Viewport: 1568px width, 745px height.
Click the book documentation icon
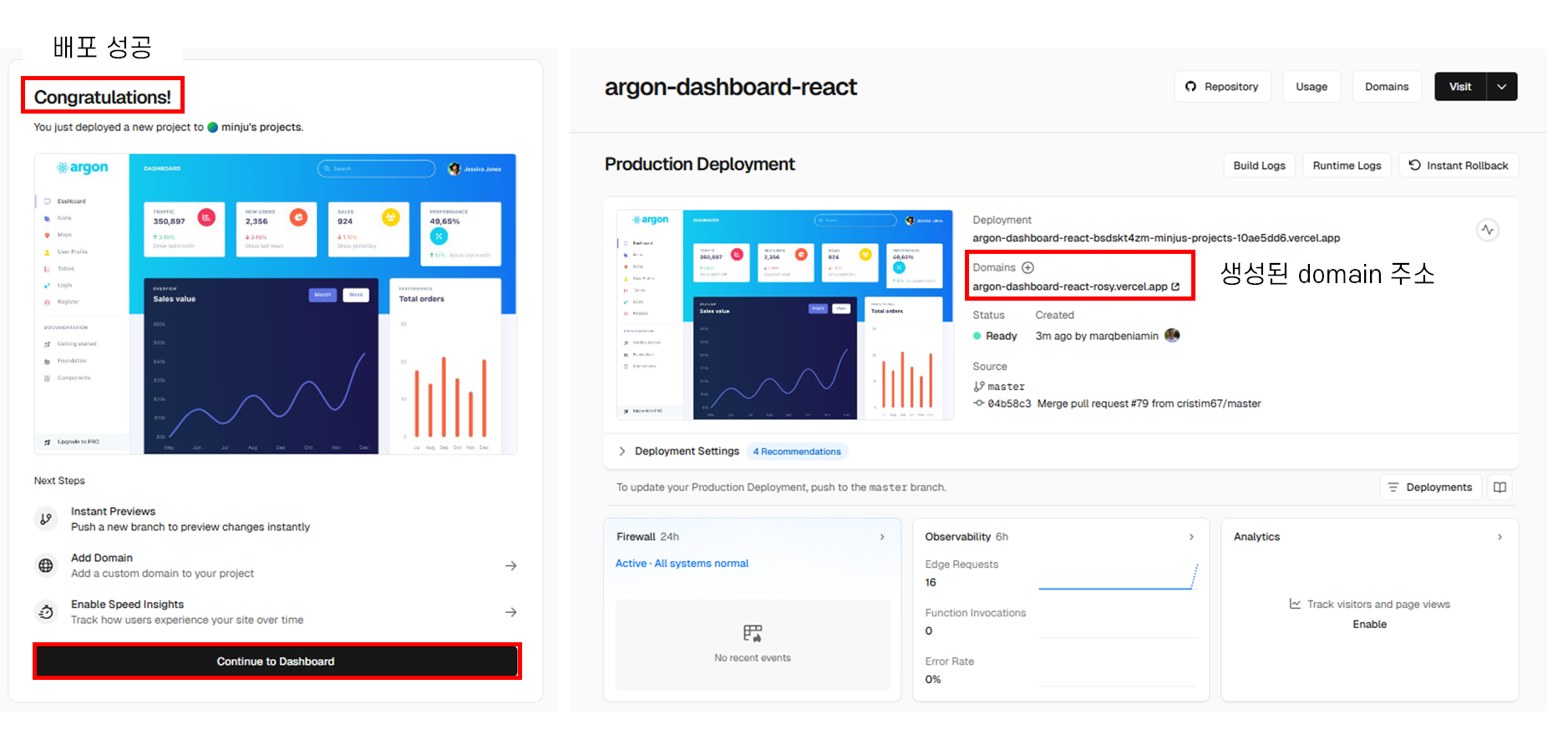click(x=1500, y=487)
